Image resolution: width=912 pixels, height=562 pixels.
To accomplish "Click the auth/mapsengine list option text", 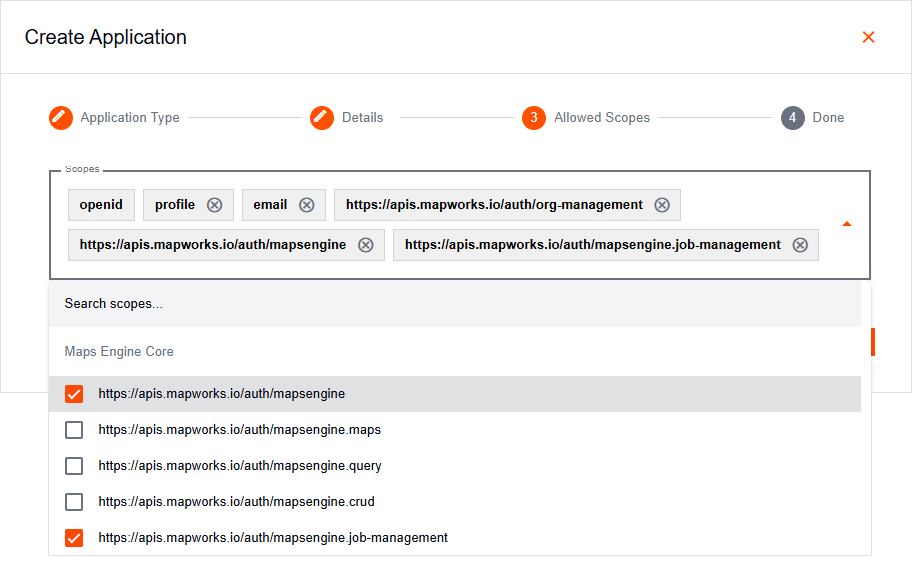I will click(222, 394).
